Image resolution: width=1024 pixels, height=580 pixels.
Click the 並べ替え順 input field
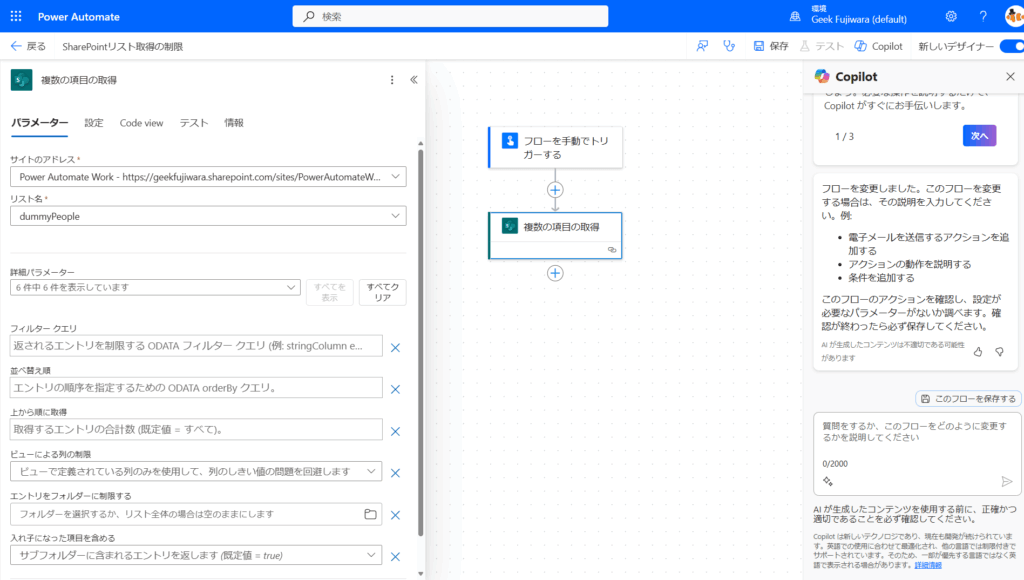tap(196, 387)
